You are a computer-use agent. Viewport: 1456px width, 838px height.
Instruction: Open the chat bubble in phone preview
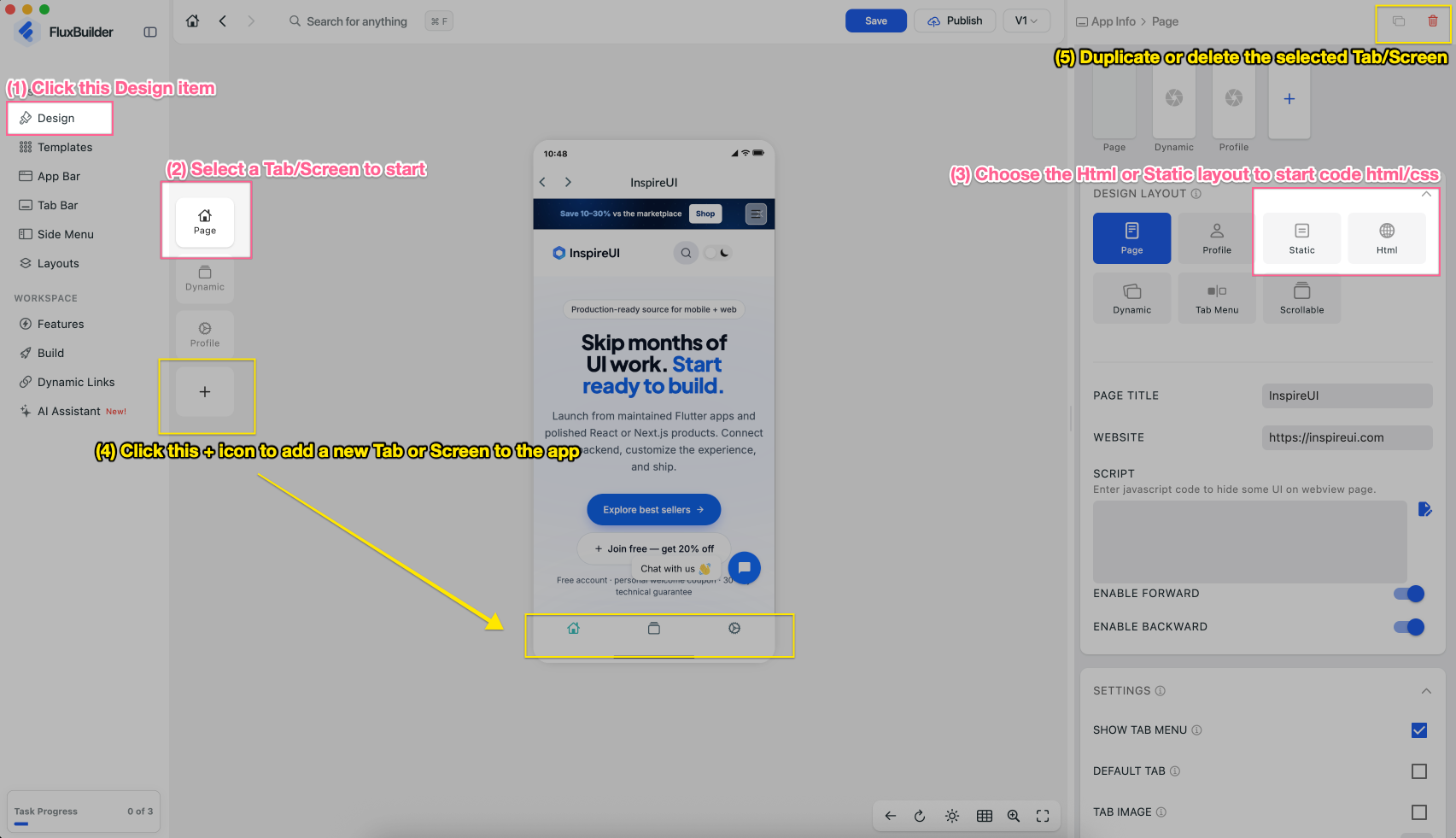coord(745,567)
